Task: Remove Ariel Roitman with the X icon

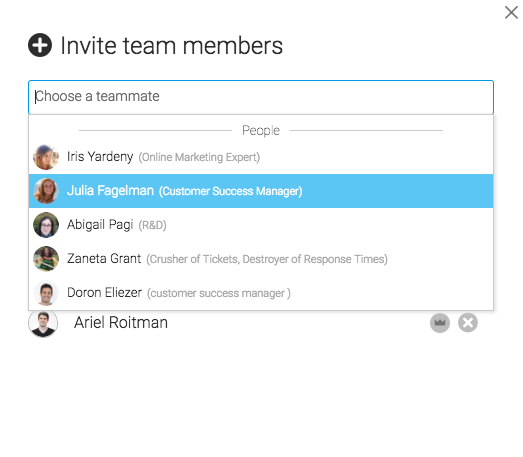Action: pyautogui.click(x=468, y=323)
